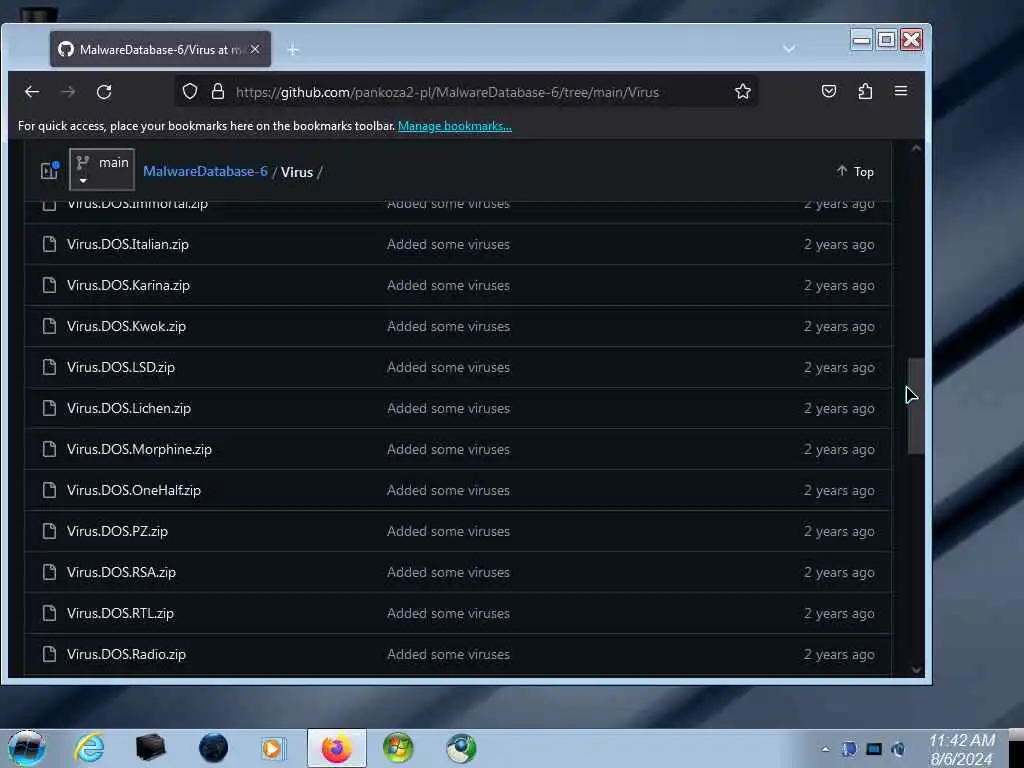Open the Windows Start menu orb
Image resolution: width=1024 pixels, height=768 pixels.
[x=26, y=748]
